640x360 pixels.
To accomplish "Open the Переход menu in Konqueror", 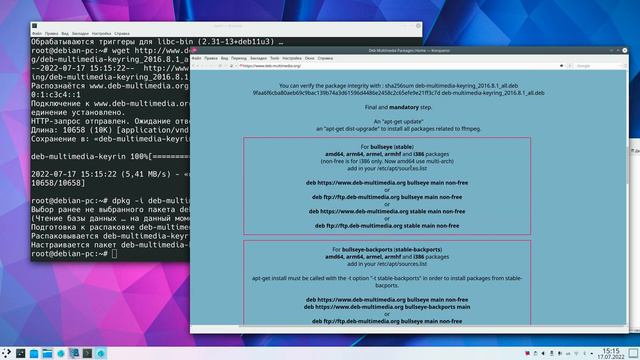I will pos(239,58).
